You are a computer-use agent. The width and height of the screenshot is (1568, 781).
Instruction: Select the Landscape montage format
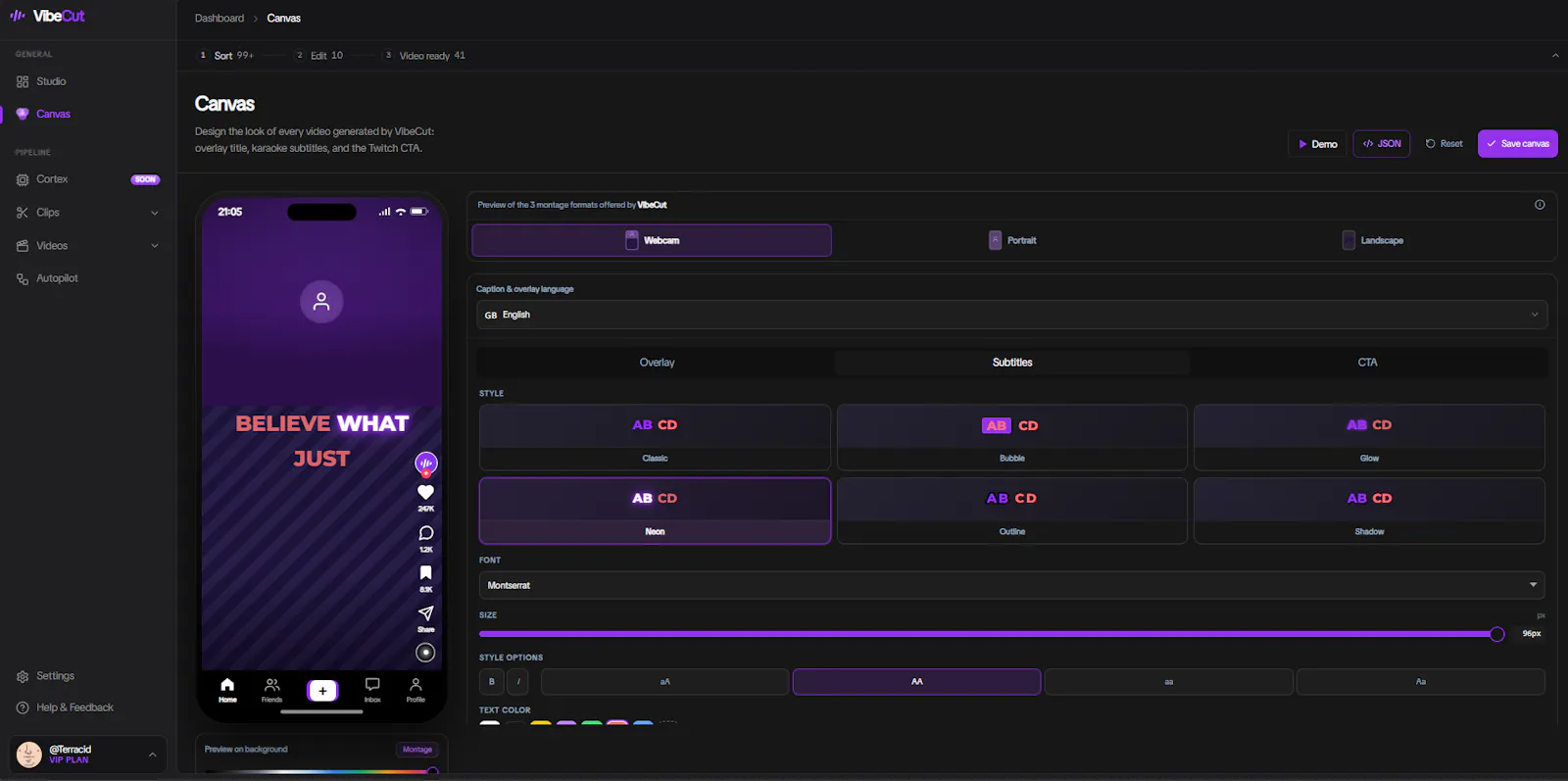pos(1372,240)
